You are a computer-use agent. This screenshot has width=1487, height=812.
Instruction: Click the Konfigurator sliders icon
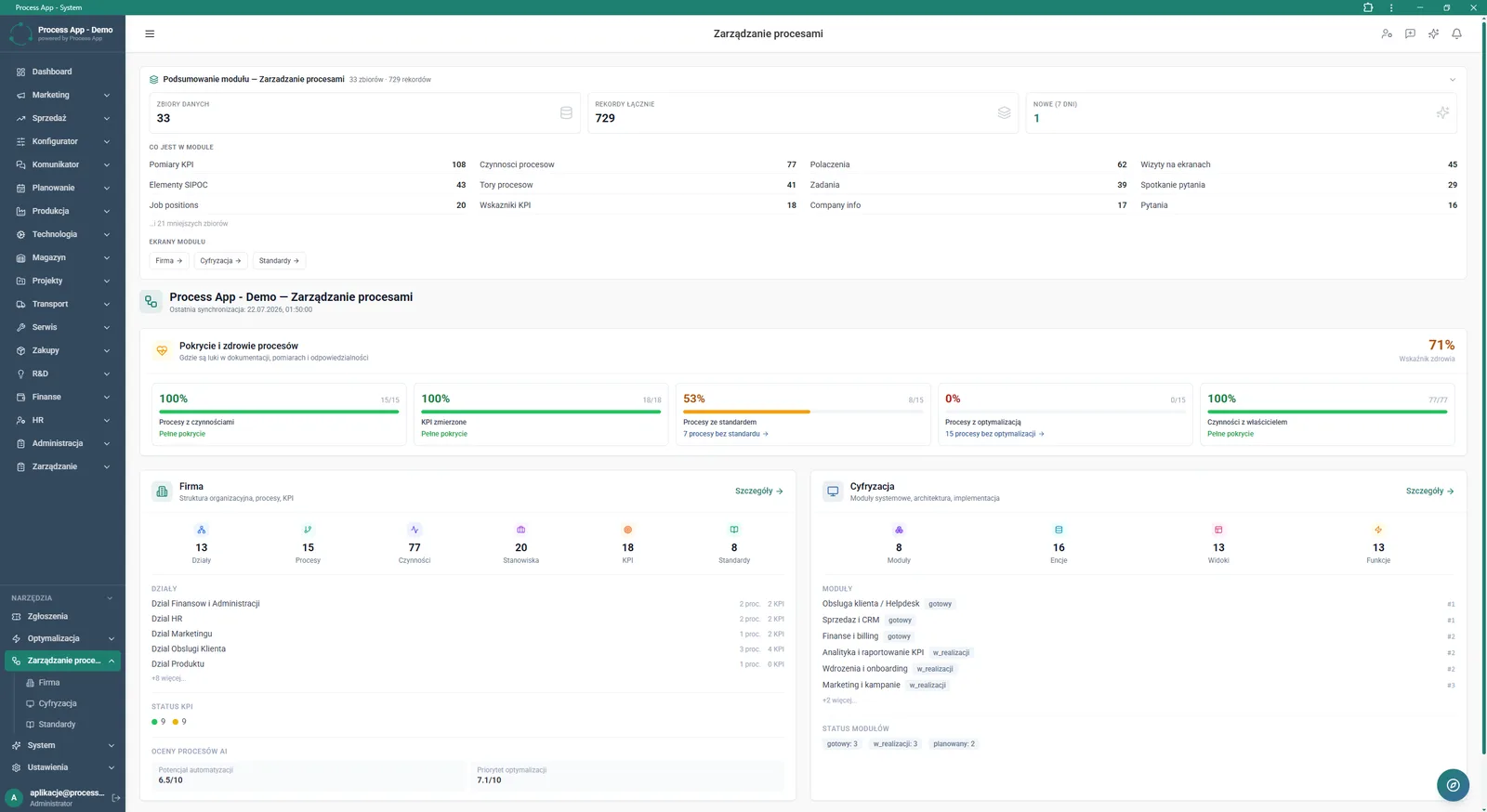click(x=20, y=141)
